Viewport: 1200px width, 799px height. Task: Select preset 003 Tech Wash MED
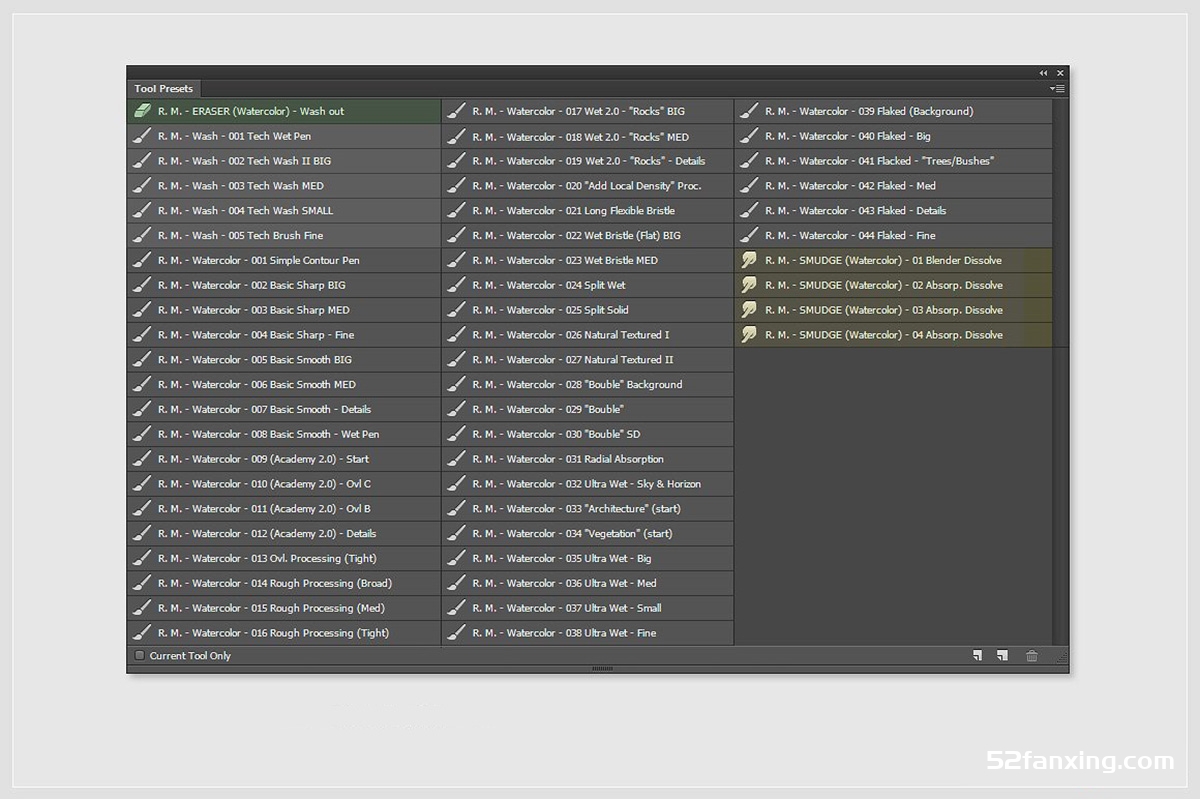[284, 186]
